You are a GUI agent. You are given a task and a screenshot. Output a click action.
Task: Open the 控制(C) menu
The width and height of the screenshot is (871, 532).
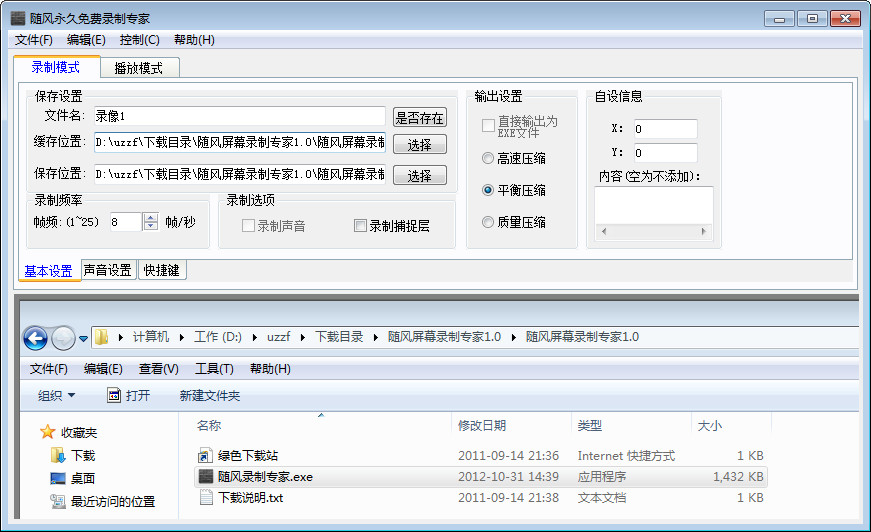[139, 40]
